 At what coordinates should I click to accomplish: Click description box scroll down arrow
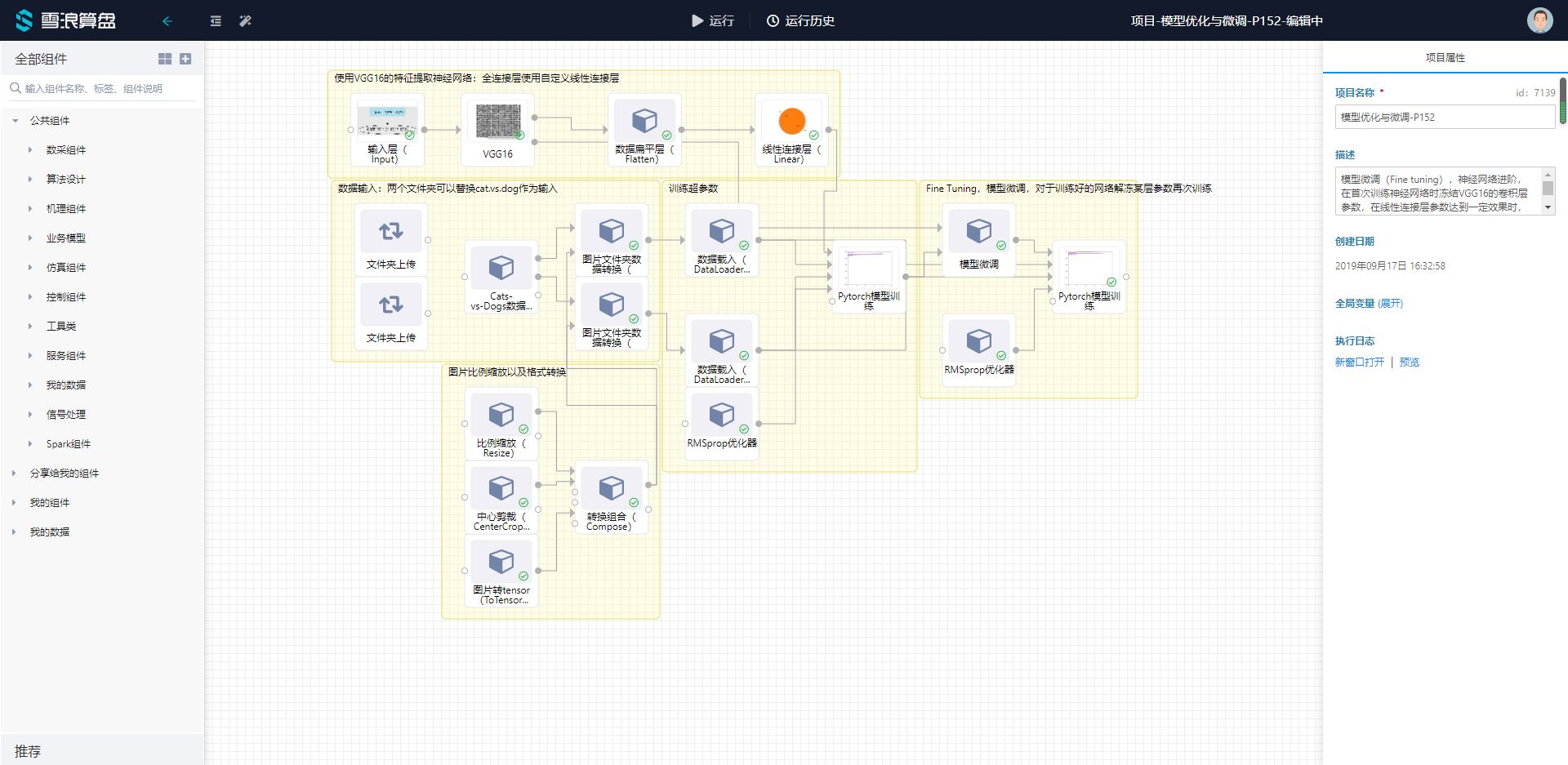(1548, 207)
